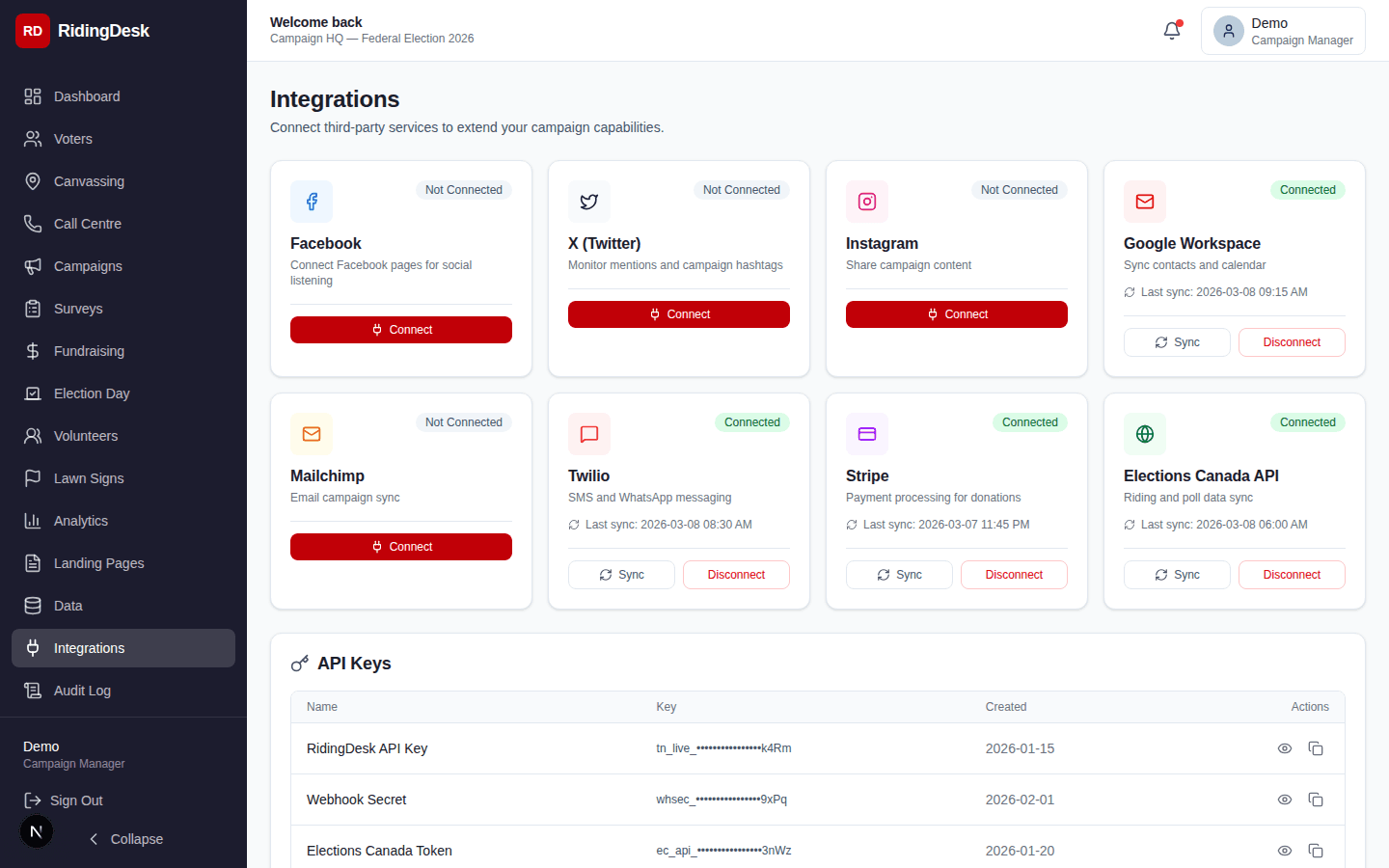The image size is (1389, 868).
Task: Disconnect the Twilio integration
Action: coord(736,574)
